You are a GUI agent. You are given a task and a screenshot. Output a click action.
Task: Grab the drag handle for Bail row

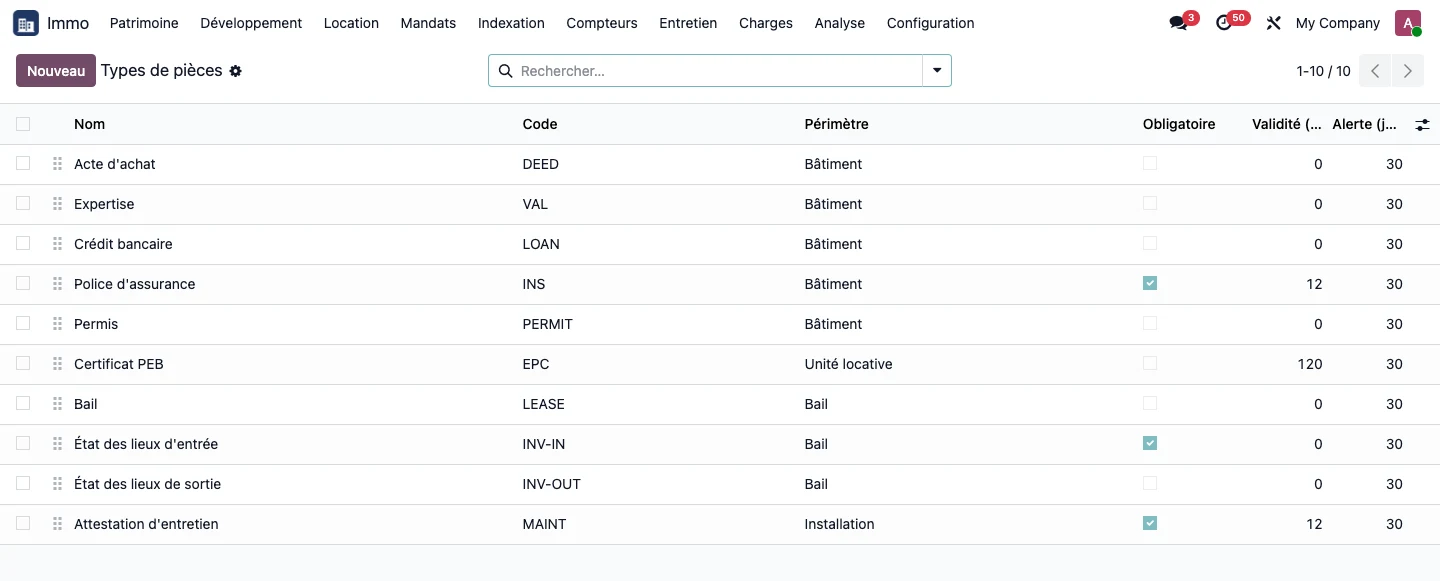pos(58,404)
